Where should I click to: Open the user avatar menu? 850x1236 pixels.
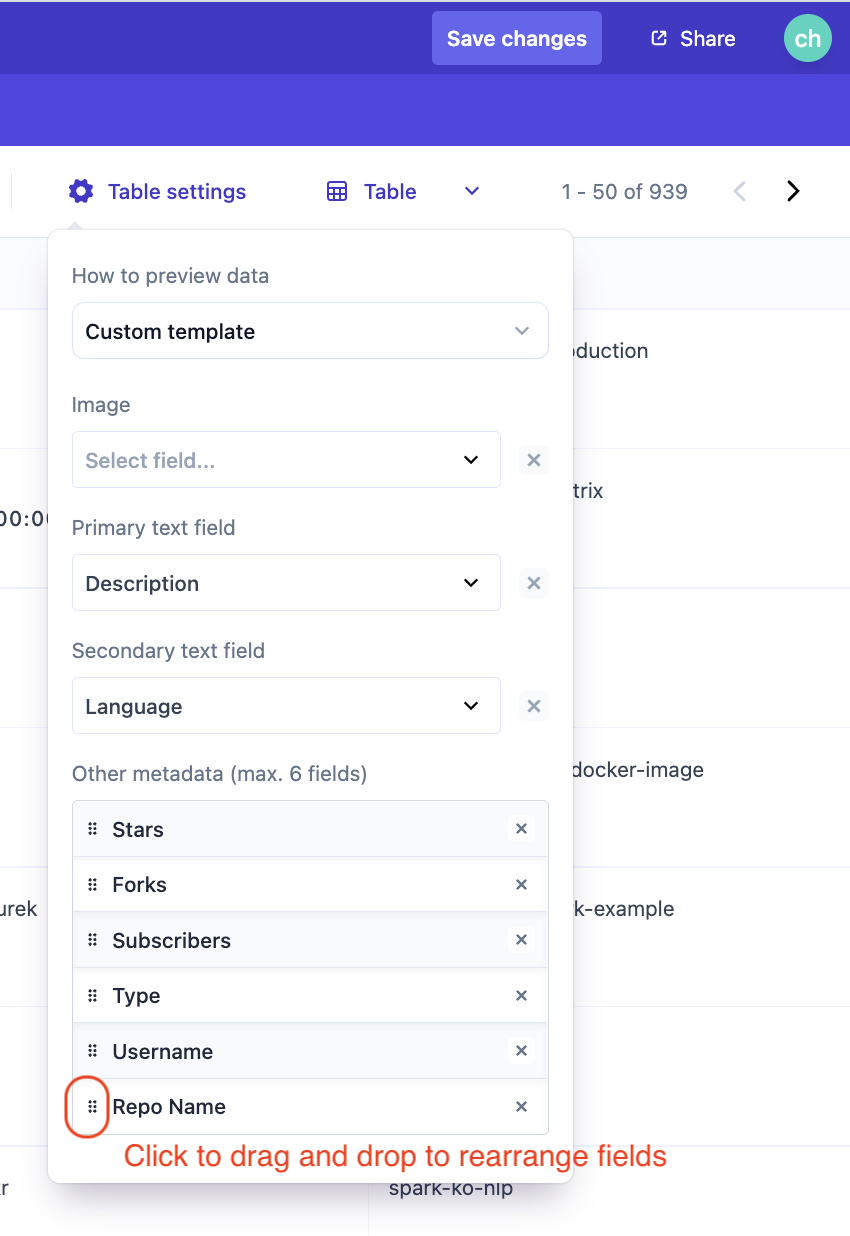click(x=807, y=38)
